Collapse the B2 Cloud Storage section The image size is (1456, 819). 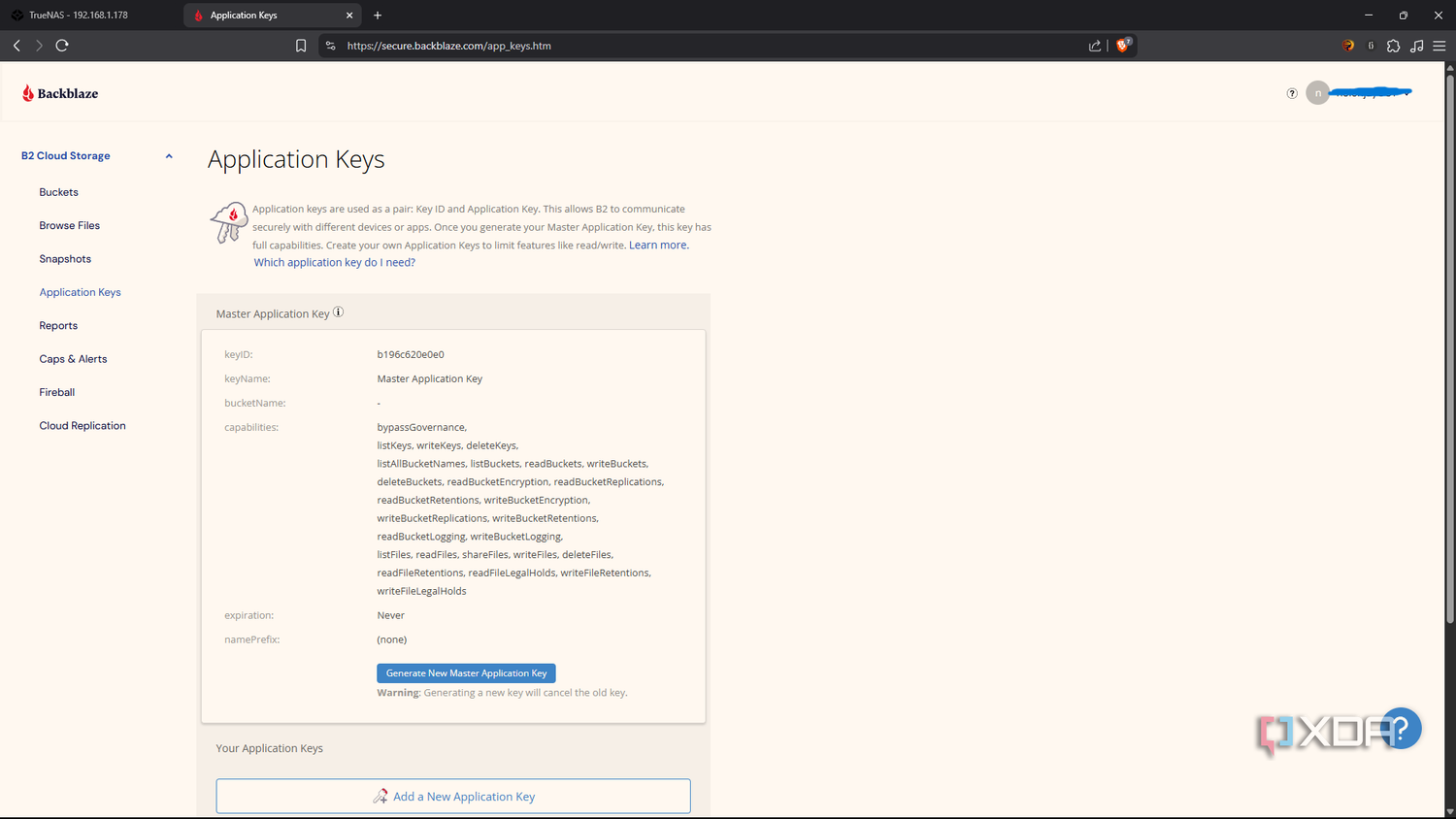coord(169,156)
